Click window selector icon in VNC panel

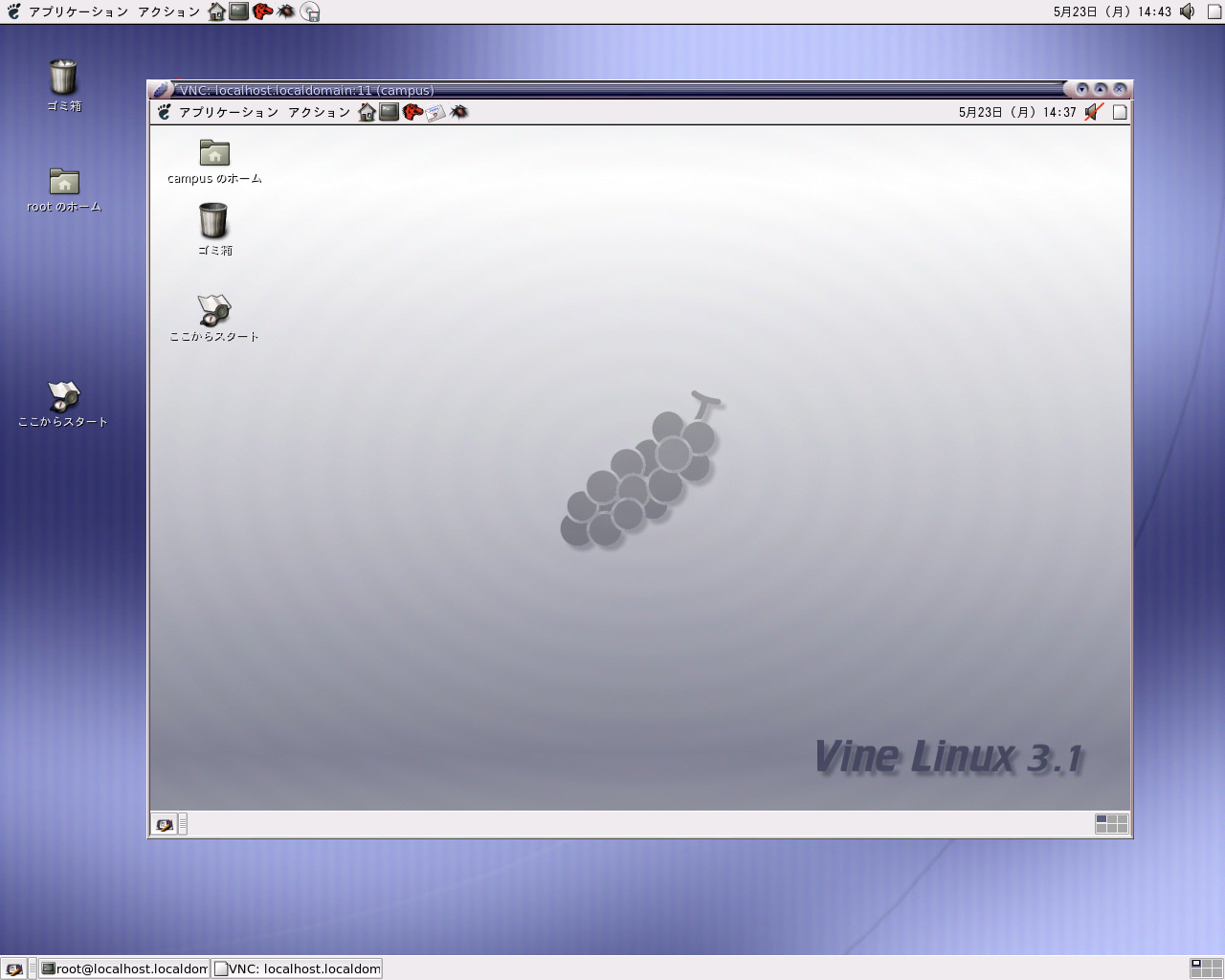(x=1120, y=112)
